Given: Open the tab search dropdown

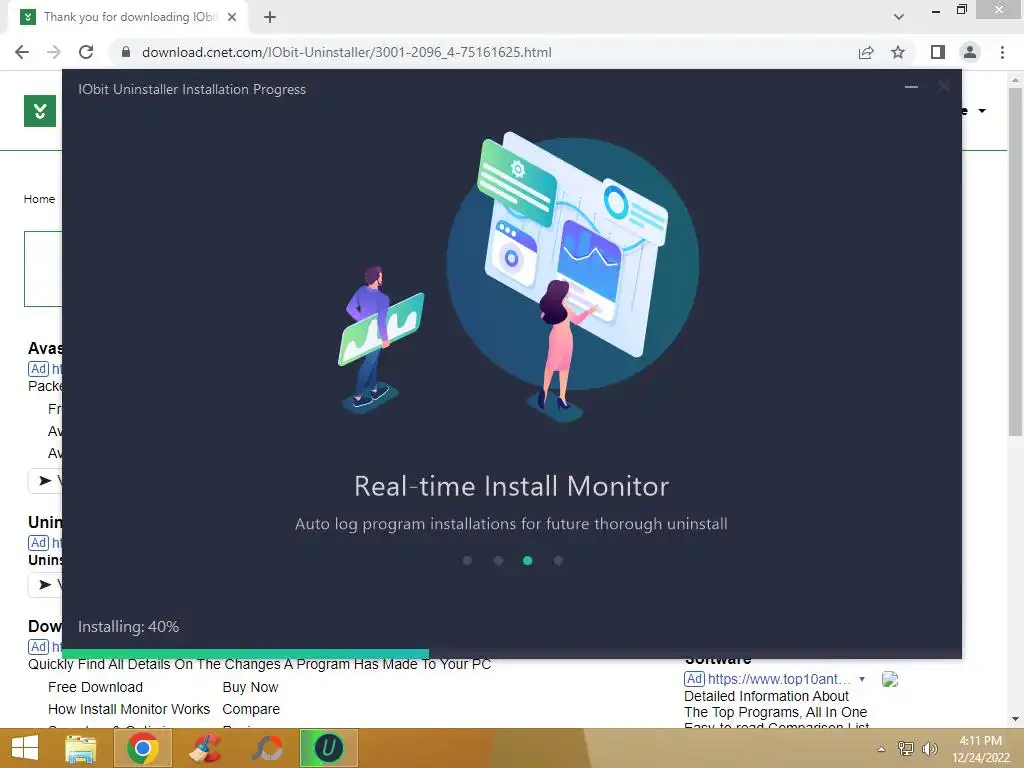Looking at the screenshot, I should (x=899, y=17).
